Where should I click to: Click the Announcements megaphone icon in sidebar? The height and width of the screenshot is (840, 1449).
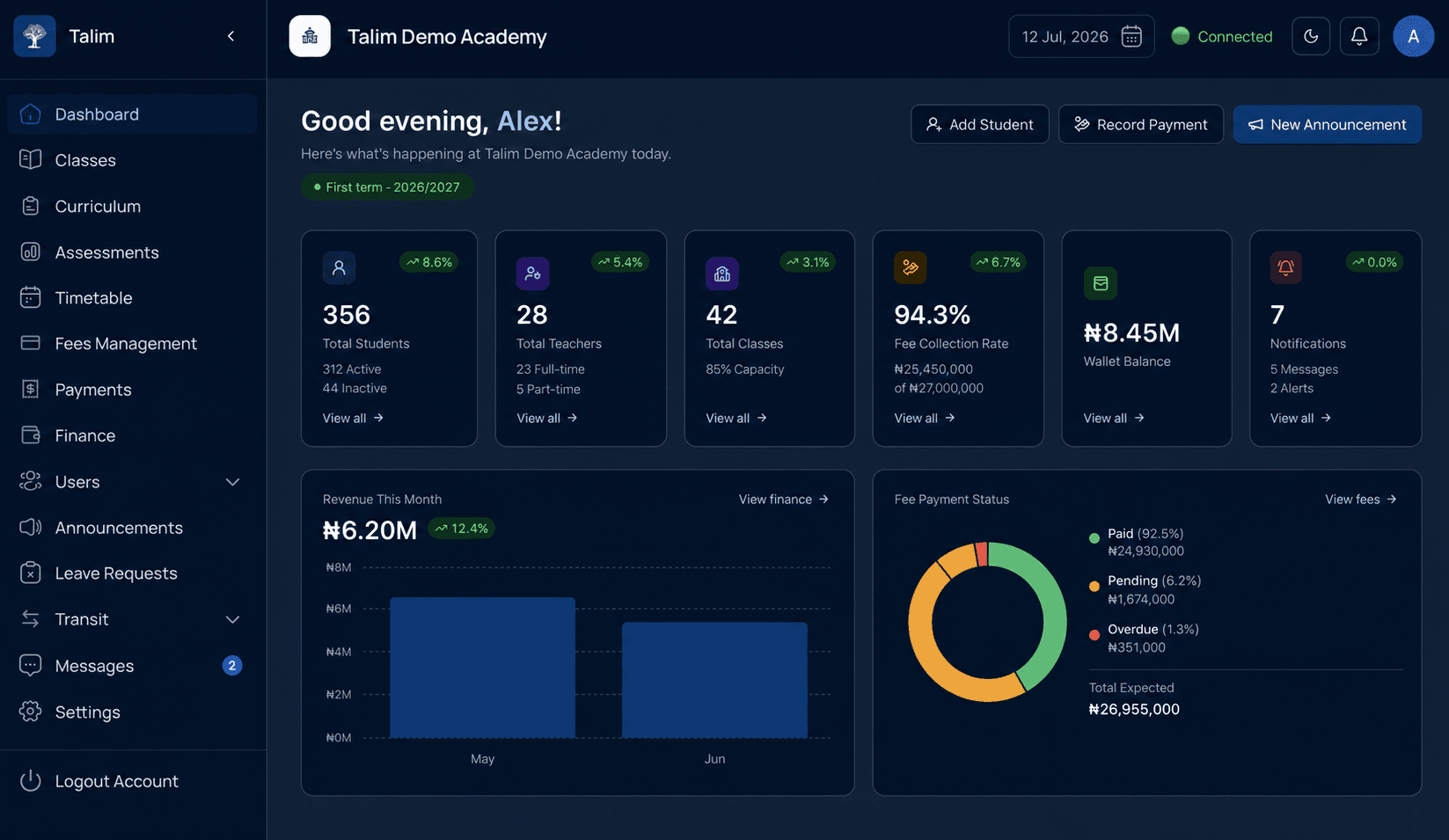(x=31, y=527)
